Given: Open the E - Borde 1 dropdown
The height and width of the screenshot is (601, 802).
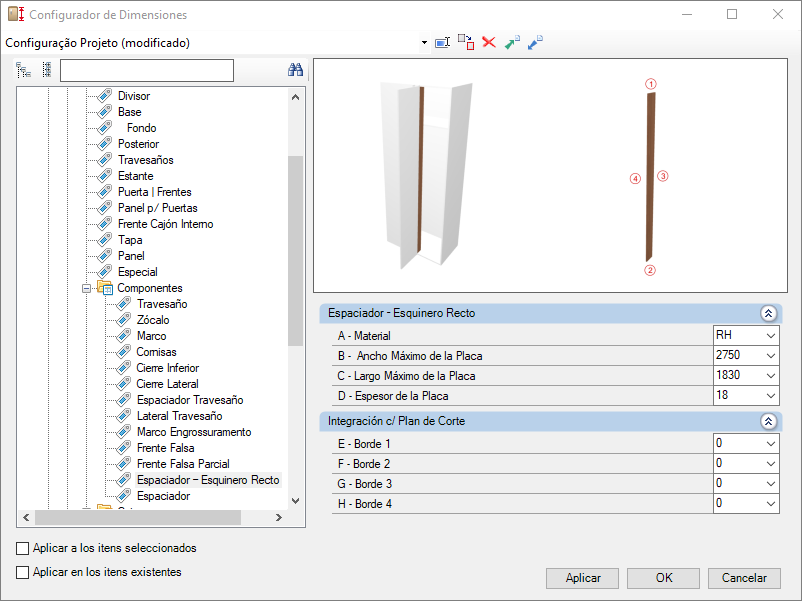Looking at the screenshot, I should click(771, 443).
